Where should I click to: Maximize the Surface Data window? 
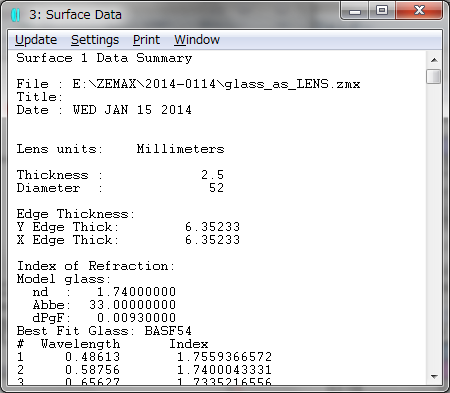[382, 10]
